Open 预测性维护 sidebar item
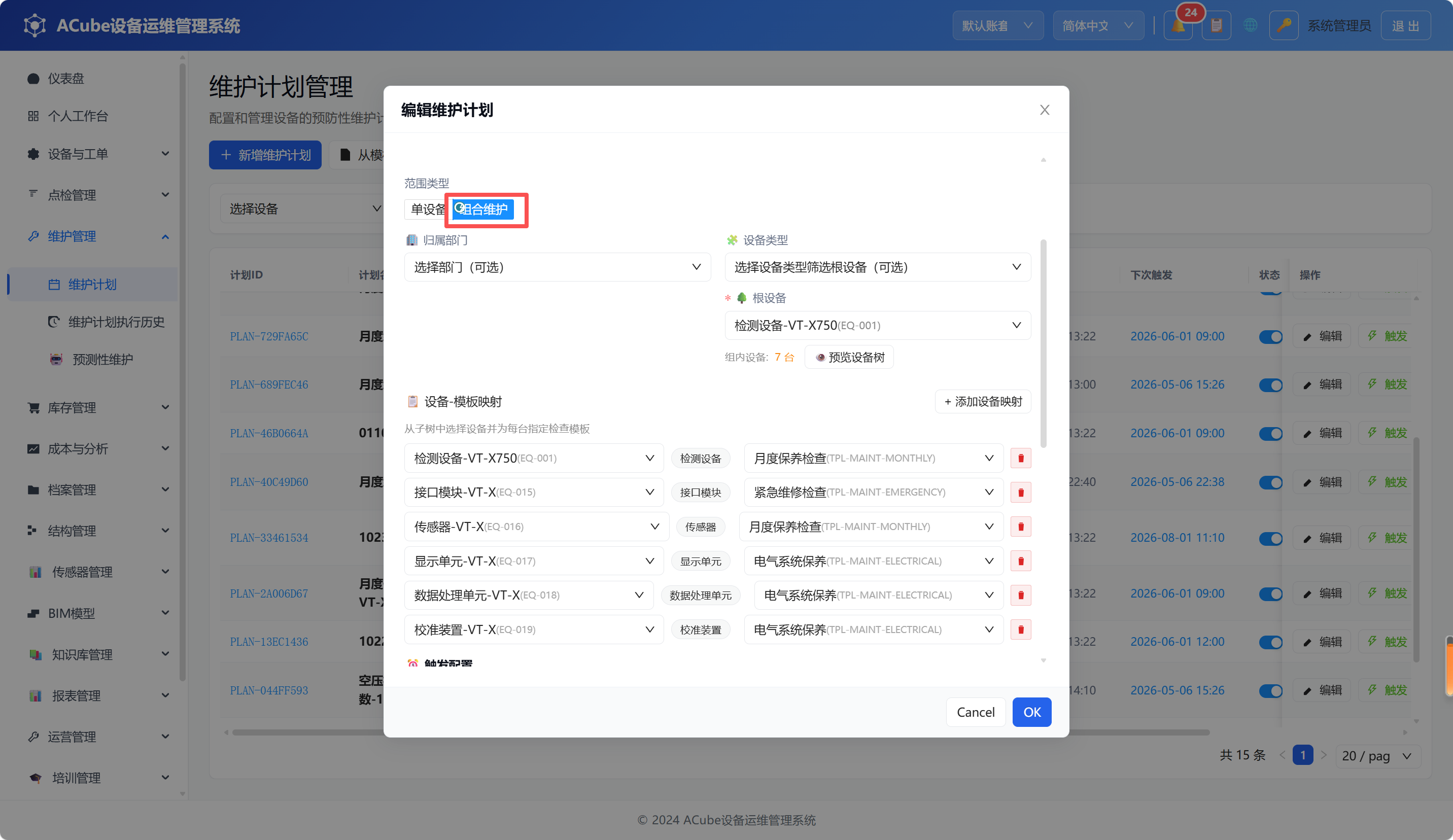Screen dimensions: 1453x840 (92, 359)
